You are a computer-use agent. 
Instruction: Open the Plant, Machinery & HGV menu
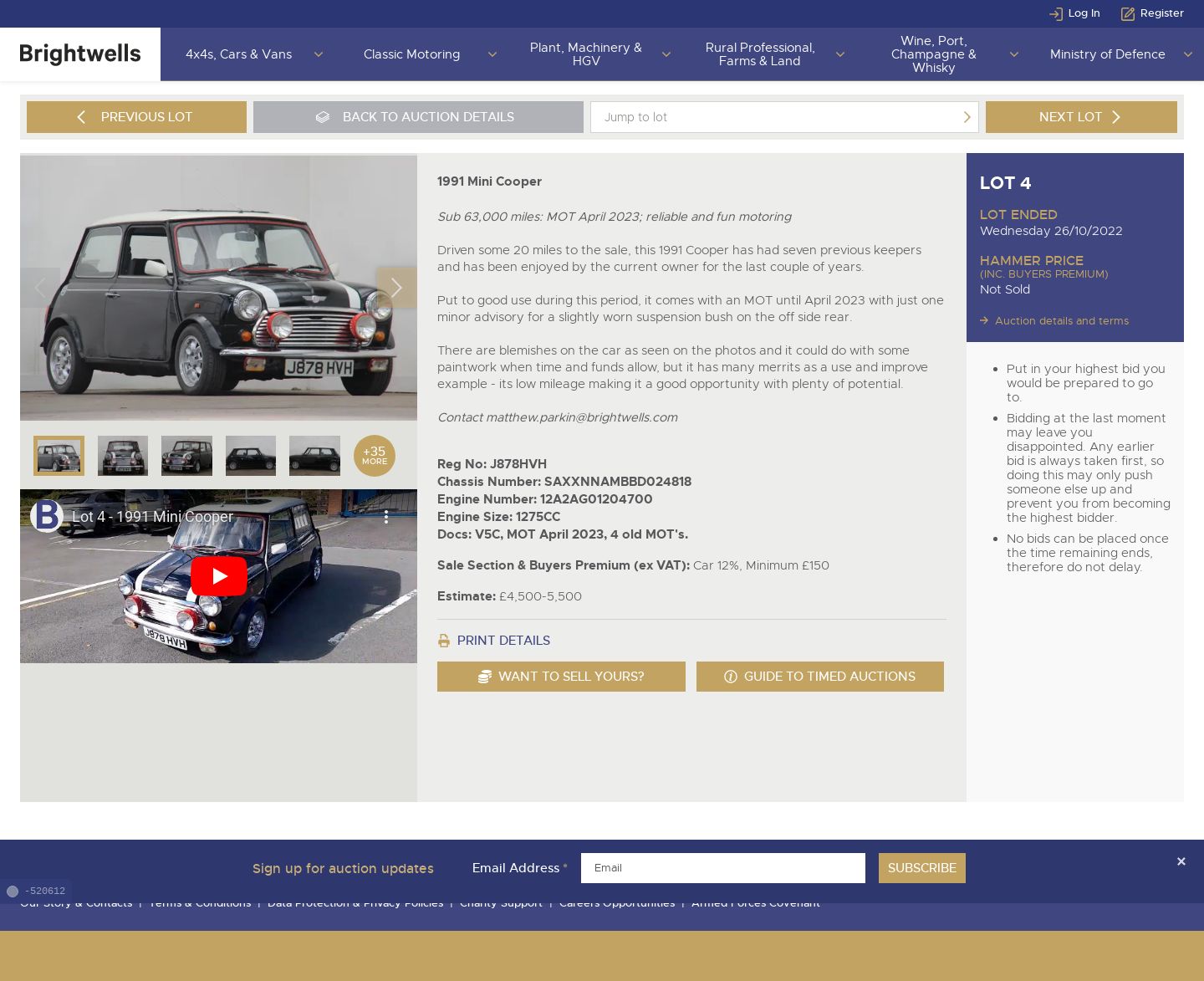[x=585, y=54]
